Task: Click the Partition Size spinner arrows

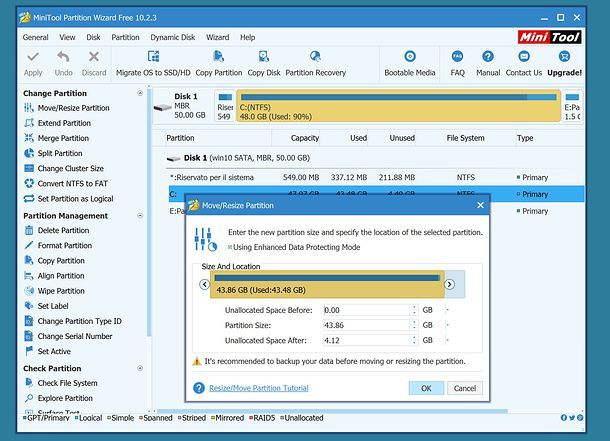Action: tap(414, 325)
